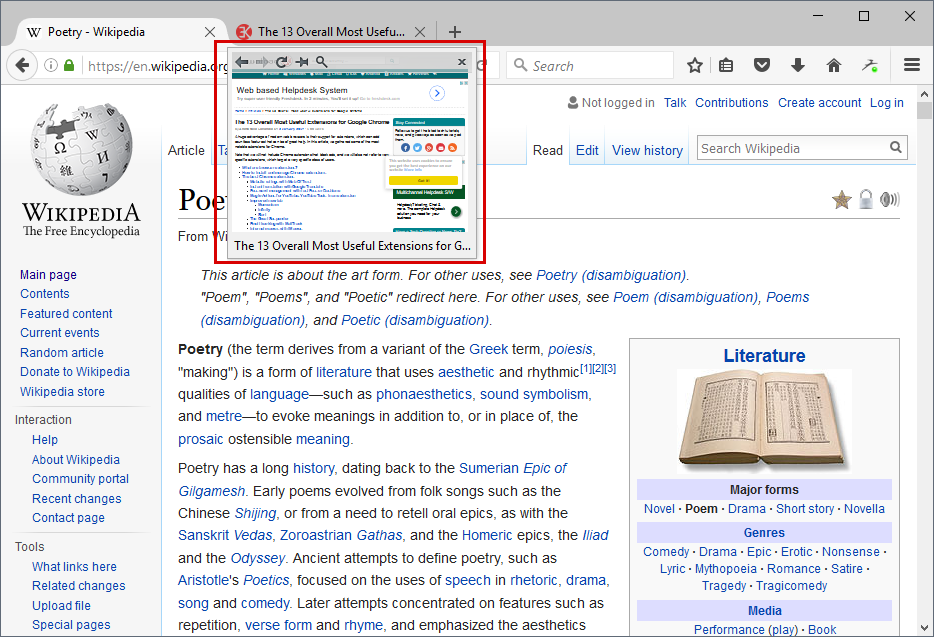Click magnifier icon in tab preview popup
Screen dimensions: 934x637
(321, 61)
